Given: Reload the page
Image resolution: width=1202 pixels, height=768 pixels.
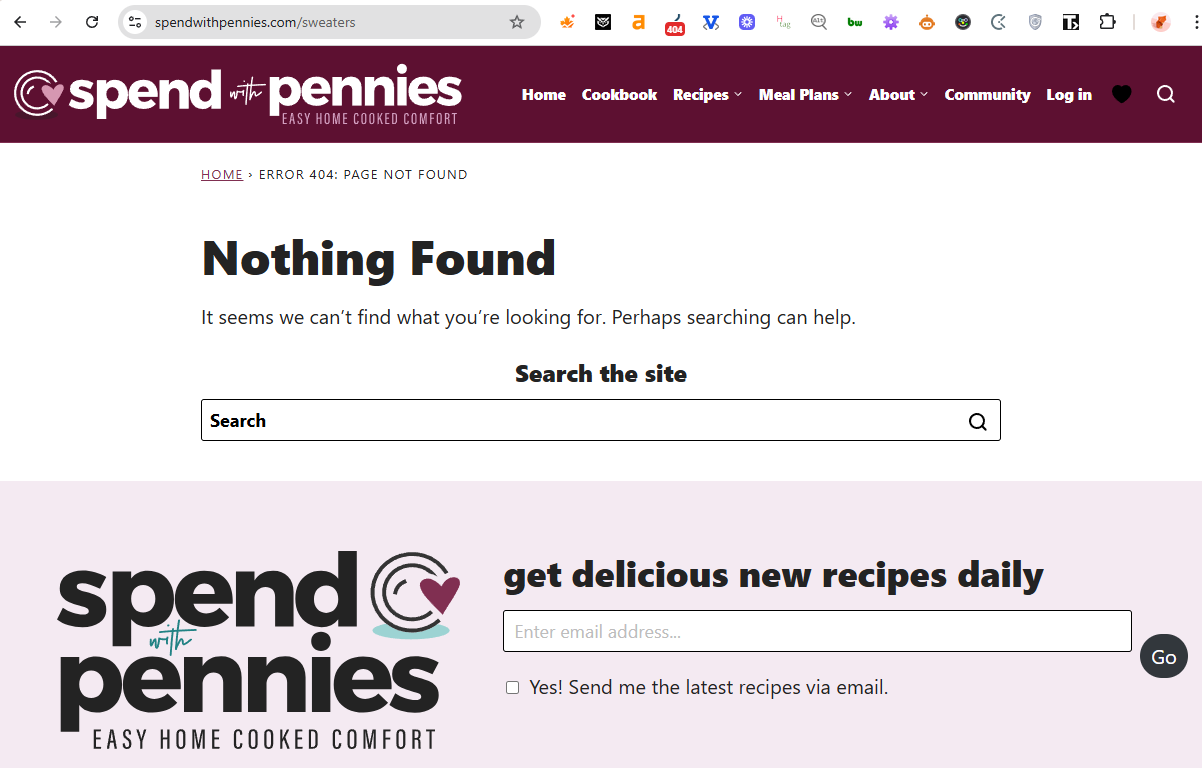Looking at the screenshot, I should [x=92, y=22].
